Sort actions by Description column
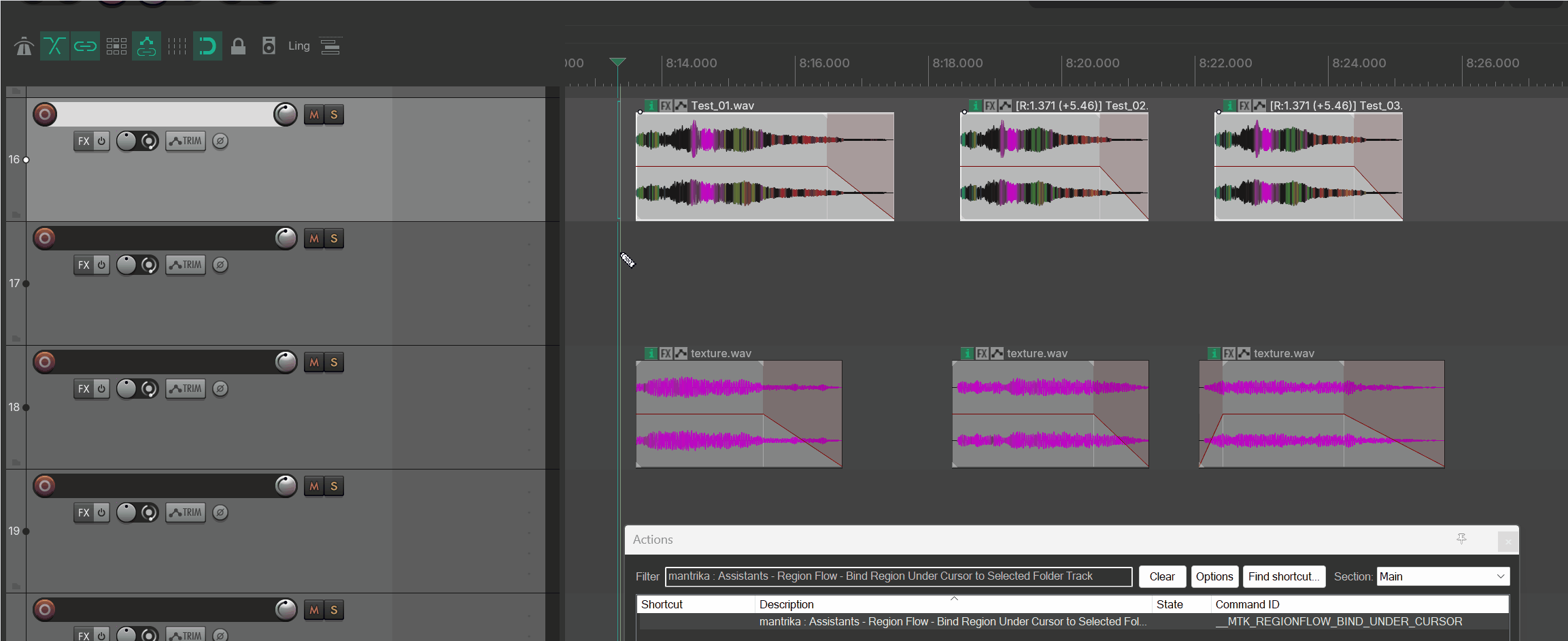Viewport: 1568px width, 641px height. pos(953,604)
